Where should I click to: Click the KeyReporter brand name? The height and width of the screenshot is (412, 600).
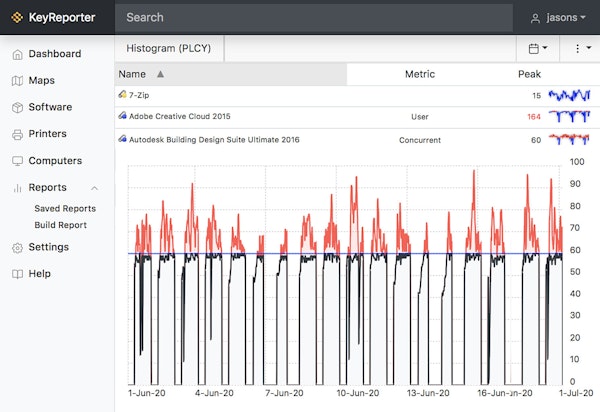(62, 17)
